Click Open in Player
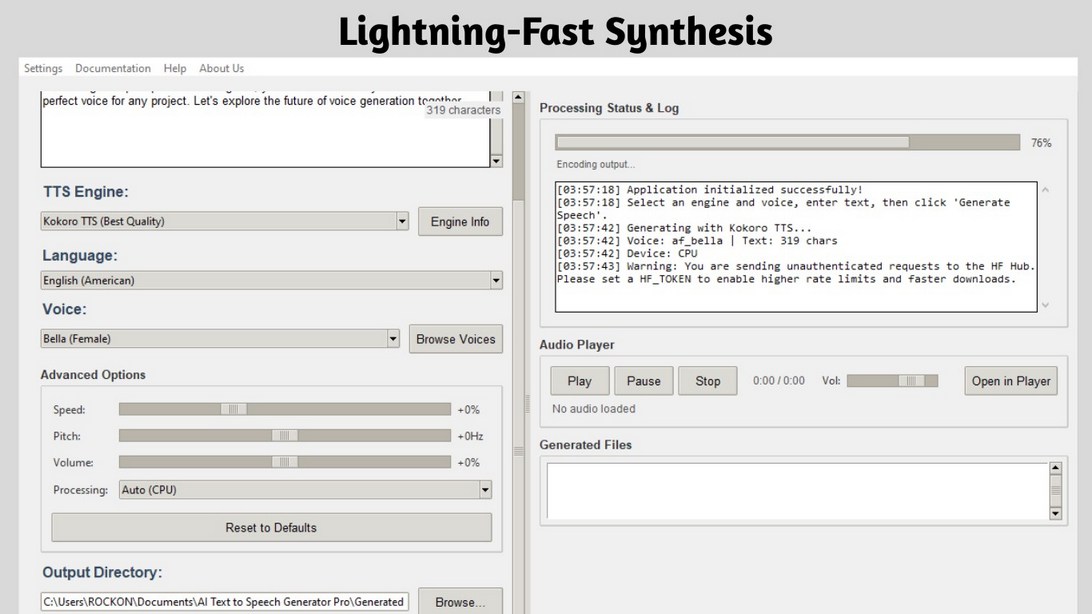Viewport: 1092px width, 614px height. pos(1010,380)
